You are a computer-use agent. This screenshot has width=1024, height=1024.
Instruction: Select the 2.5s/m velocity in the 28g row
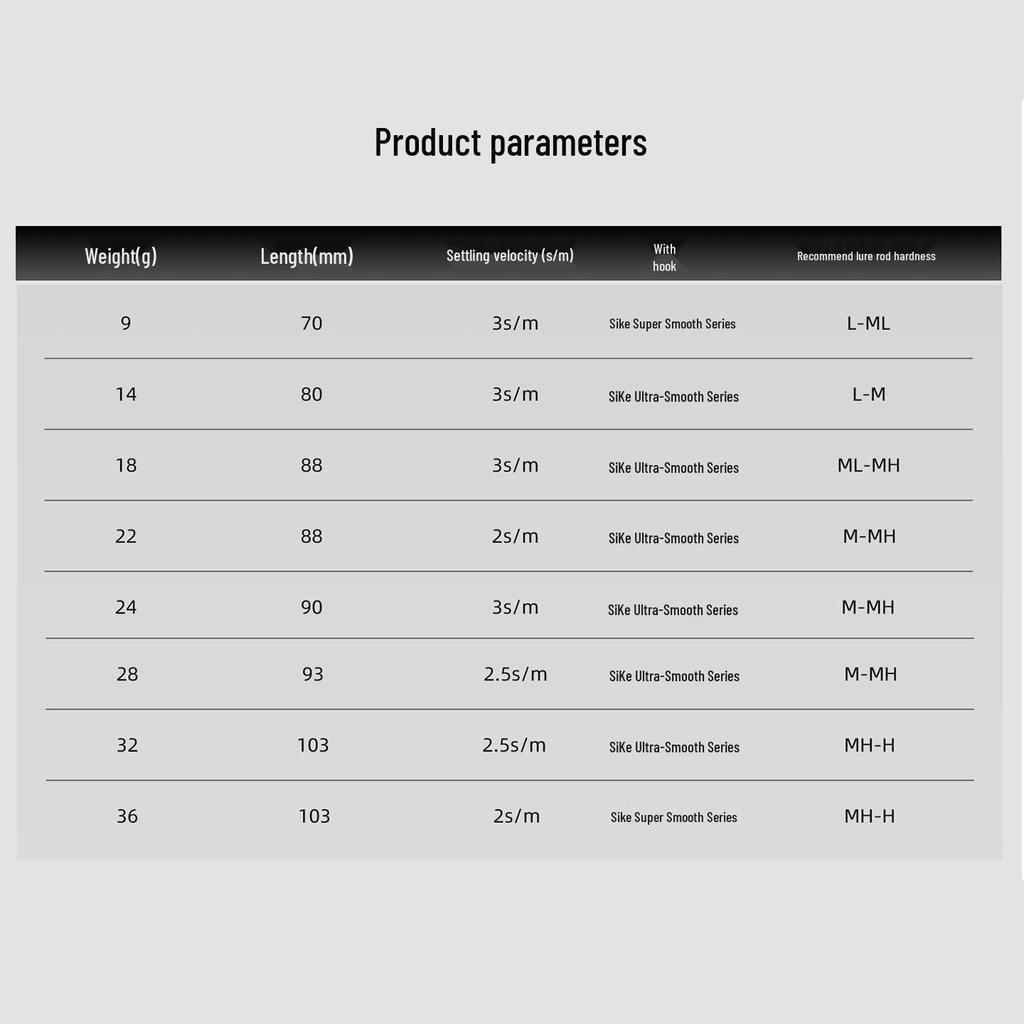[x=515, y=674]
